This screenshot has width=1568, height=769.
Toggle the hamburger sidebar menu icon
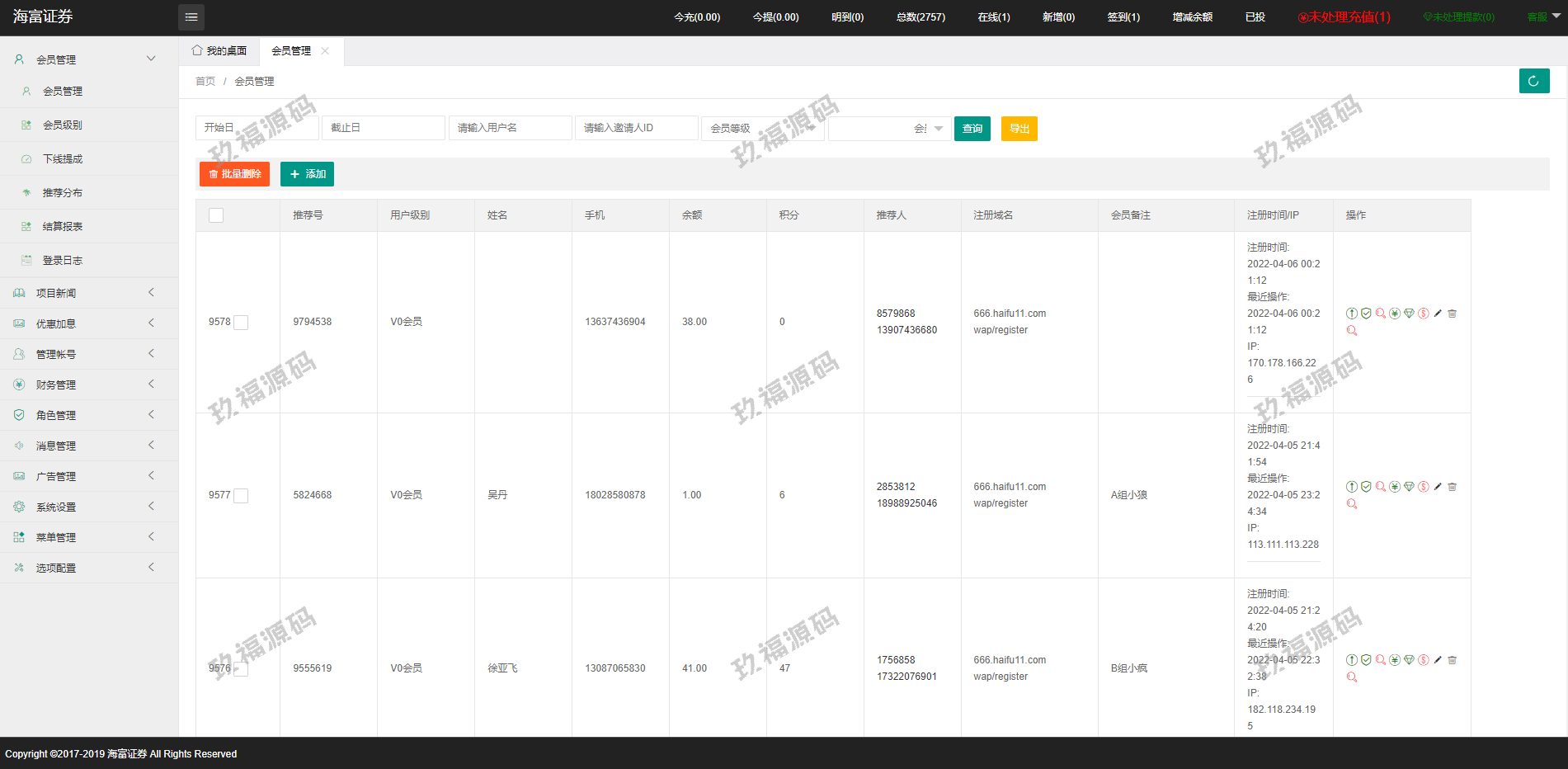[x=191, y=17]
